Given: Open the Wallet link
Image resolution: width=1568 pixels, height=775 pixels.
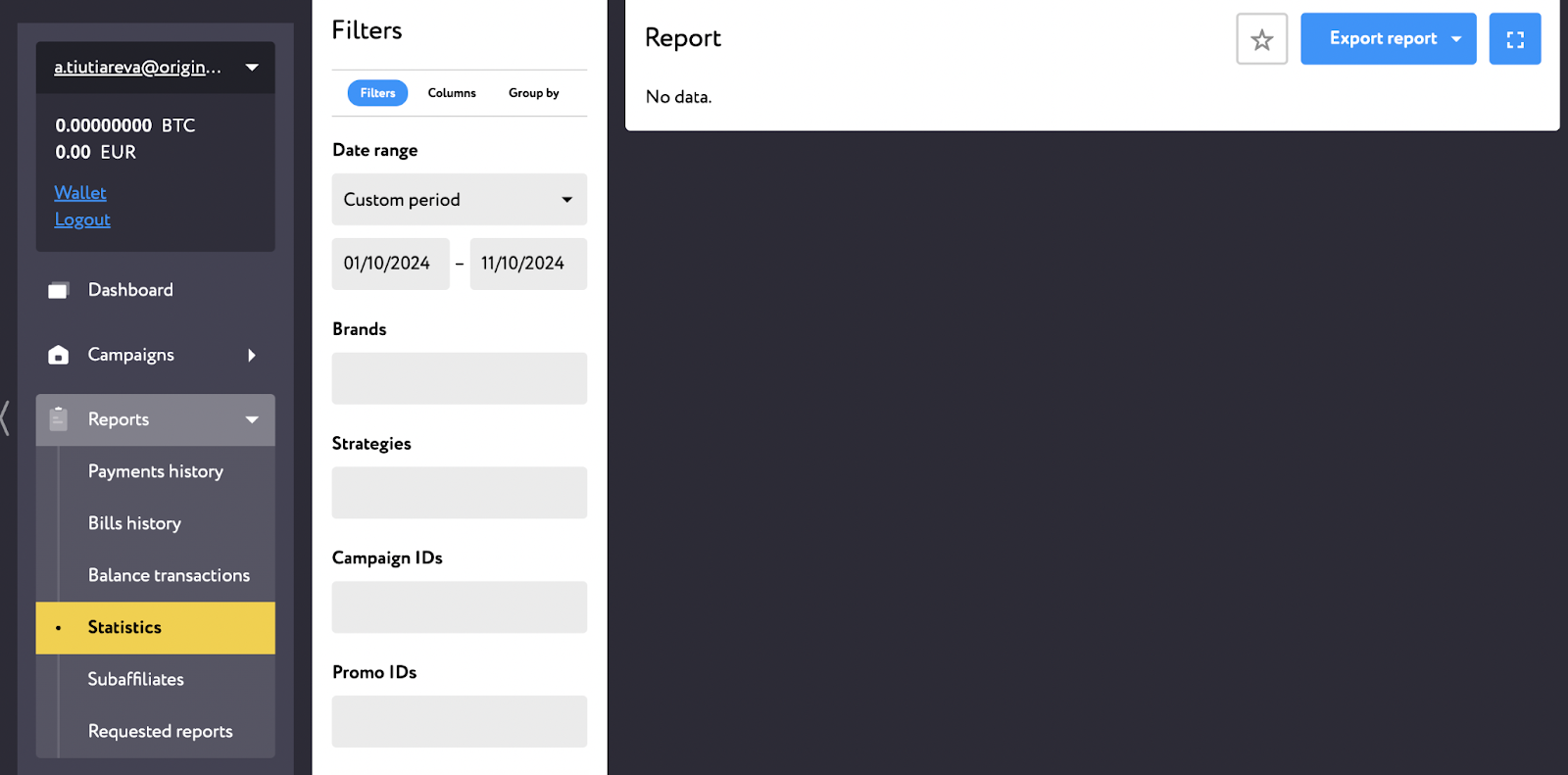Looking at the screenshot, I should click(x=80, y=193).
